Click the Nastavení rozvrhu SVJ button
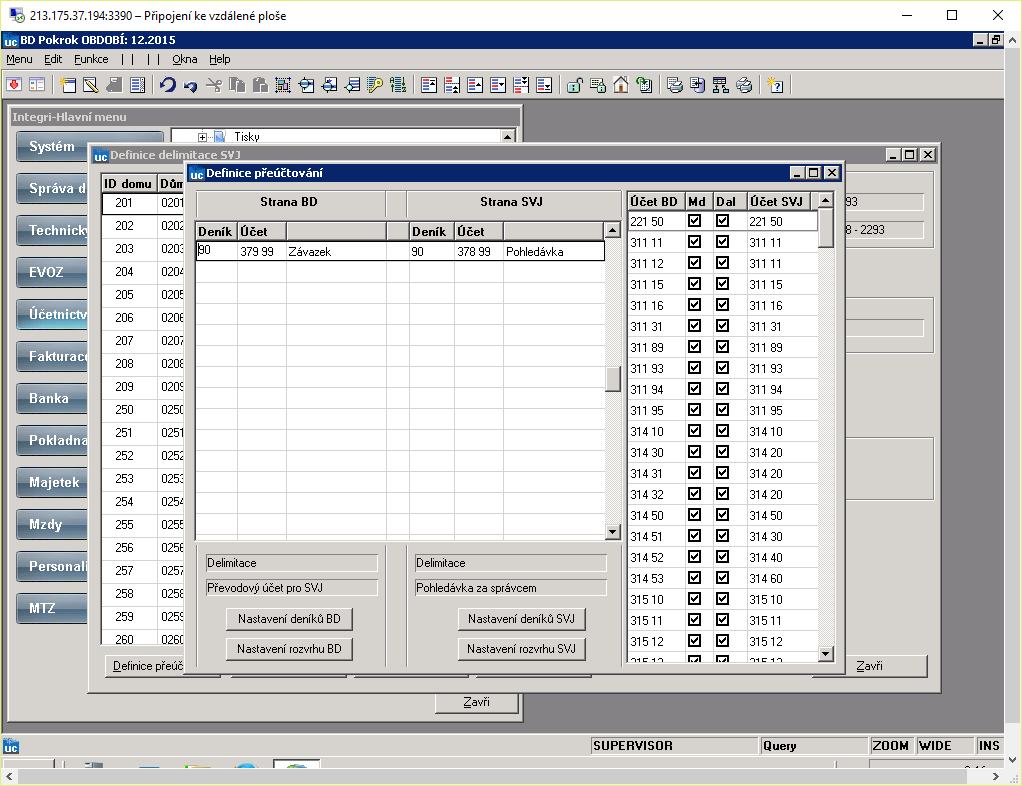Viewport: 1022px width, 786px height. coord(521,648)
